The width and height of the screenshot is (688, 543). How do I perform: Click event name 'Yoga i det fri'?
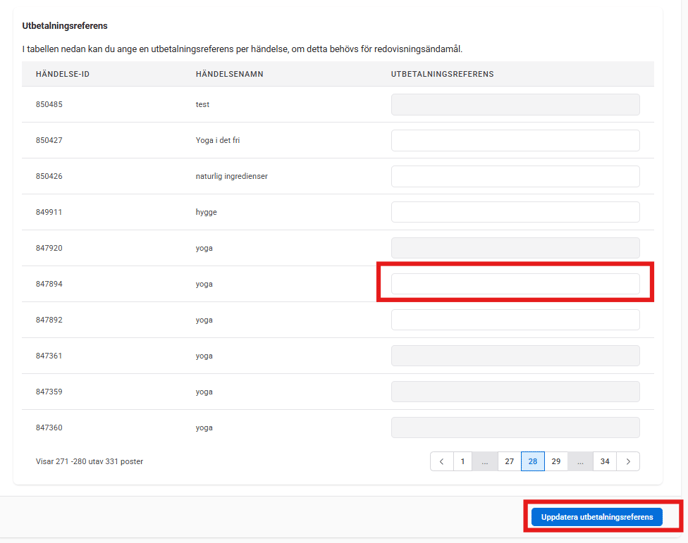click(x=218, y=140)
